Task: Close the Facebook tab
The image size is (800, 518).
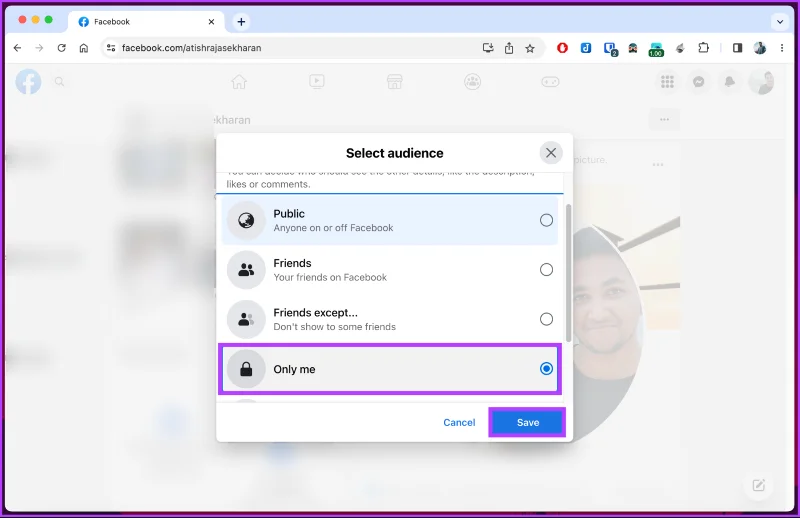Action: click(x=211, y=21)
